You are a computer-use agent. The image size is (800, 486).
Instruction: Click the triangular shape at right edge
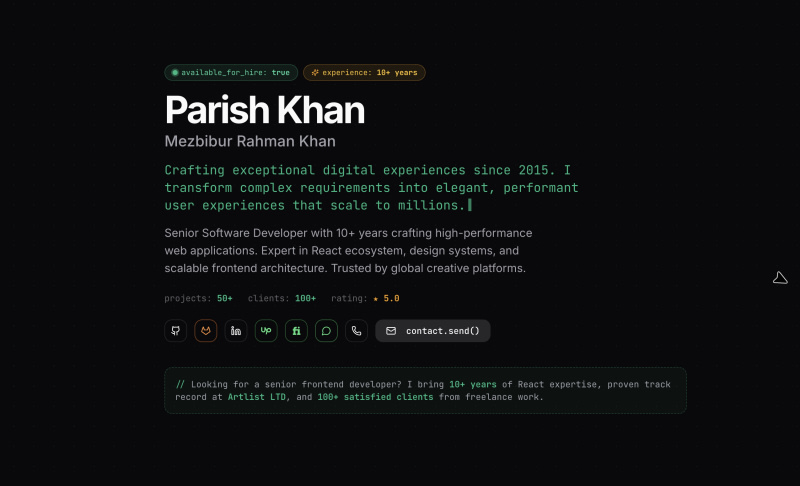coord(780,278)
